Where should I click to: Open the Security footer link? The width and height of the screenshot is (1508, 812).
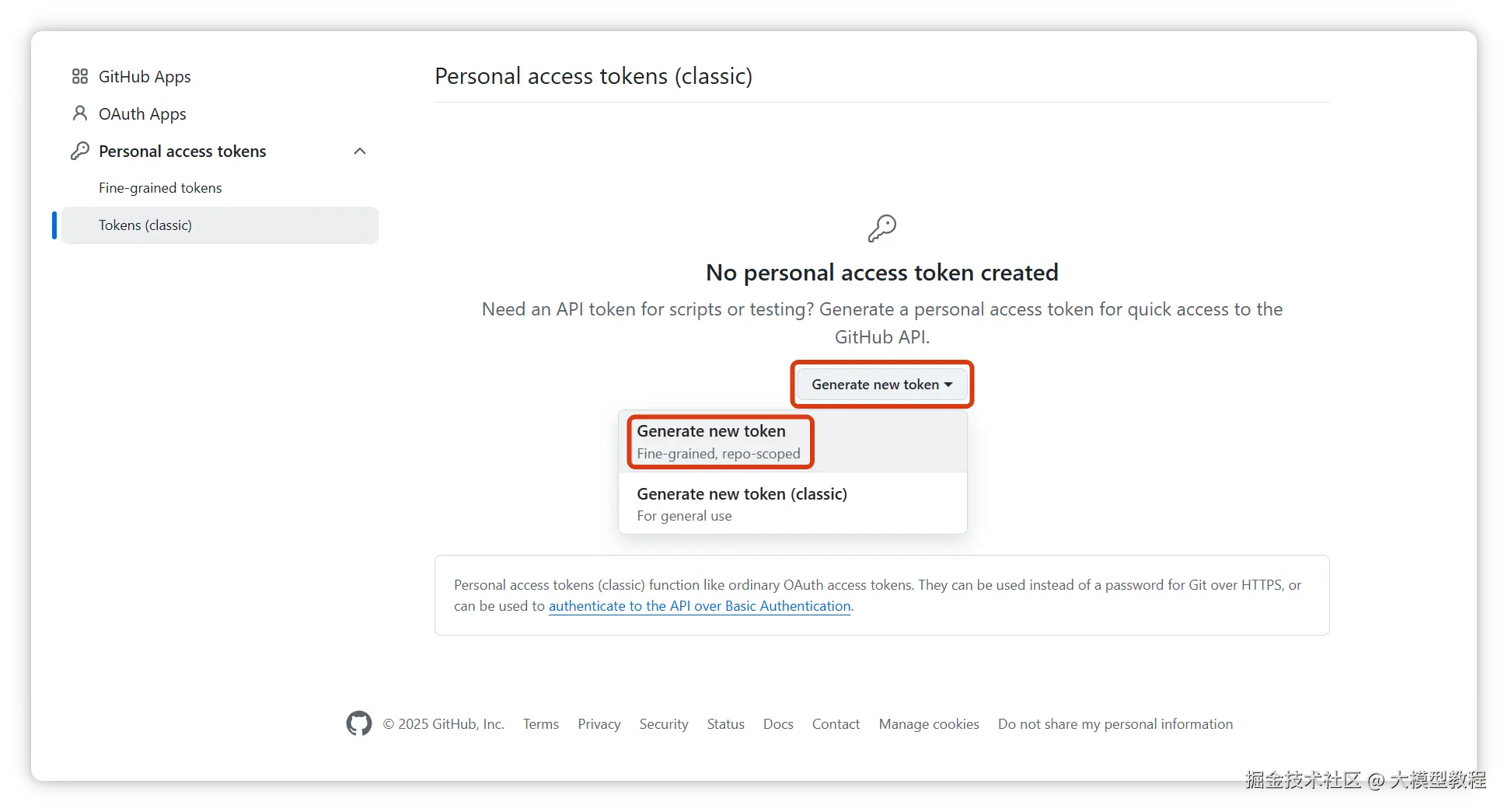[x=664, y=724]
